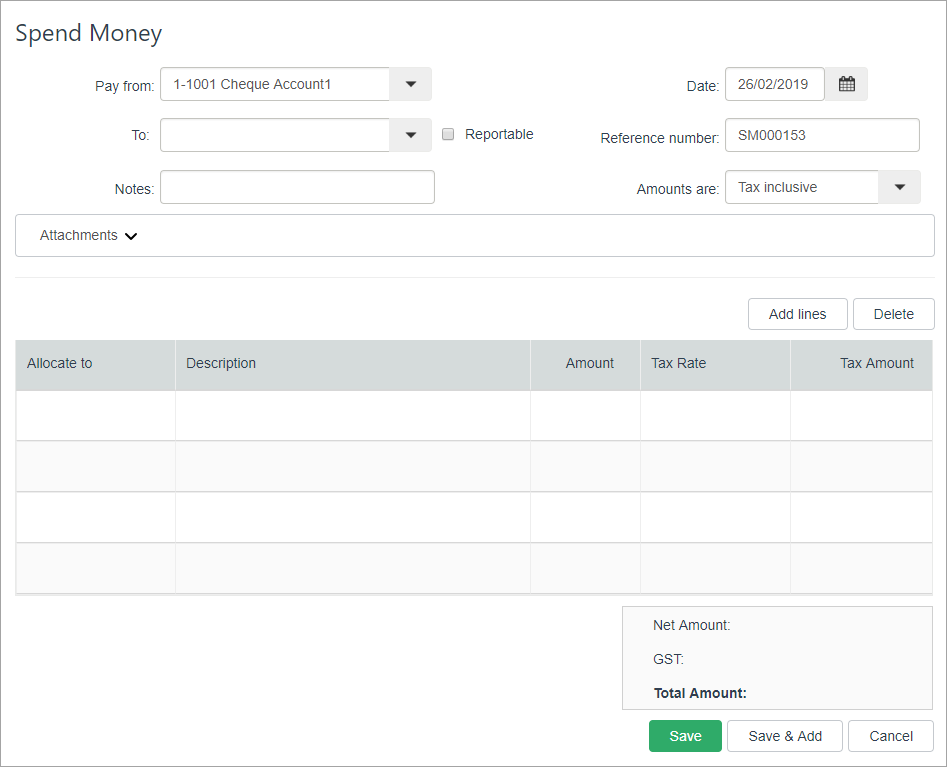Click the Save & Add button
This screenshot has width=947, height=767.
point(785,736)
